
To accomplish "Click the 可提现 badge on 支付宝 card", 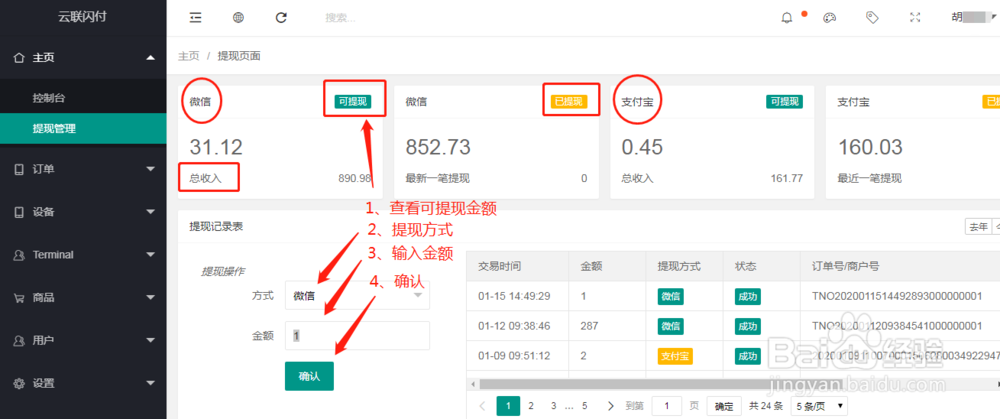I will [x=784, y=101].
